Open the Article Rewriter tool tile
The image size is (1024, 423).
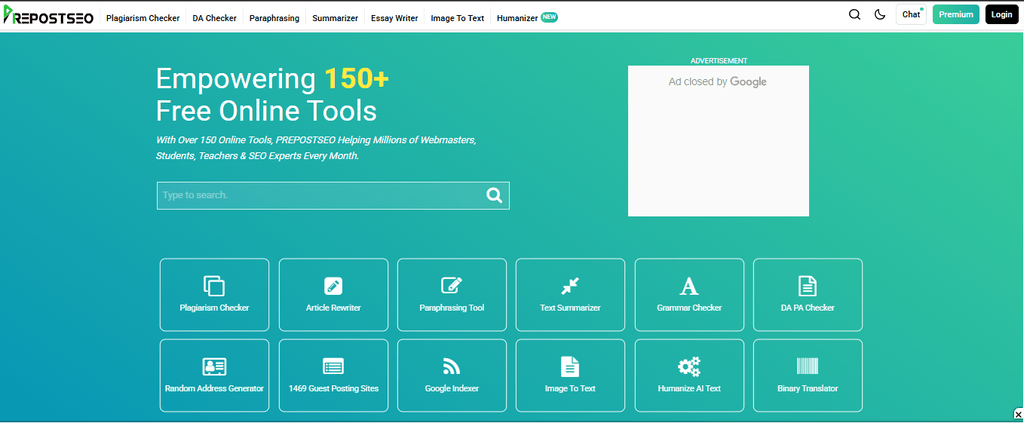(333, 295)
